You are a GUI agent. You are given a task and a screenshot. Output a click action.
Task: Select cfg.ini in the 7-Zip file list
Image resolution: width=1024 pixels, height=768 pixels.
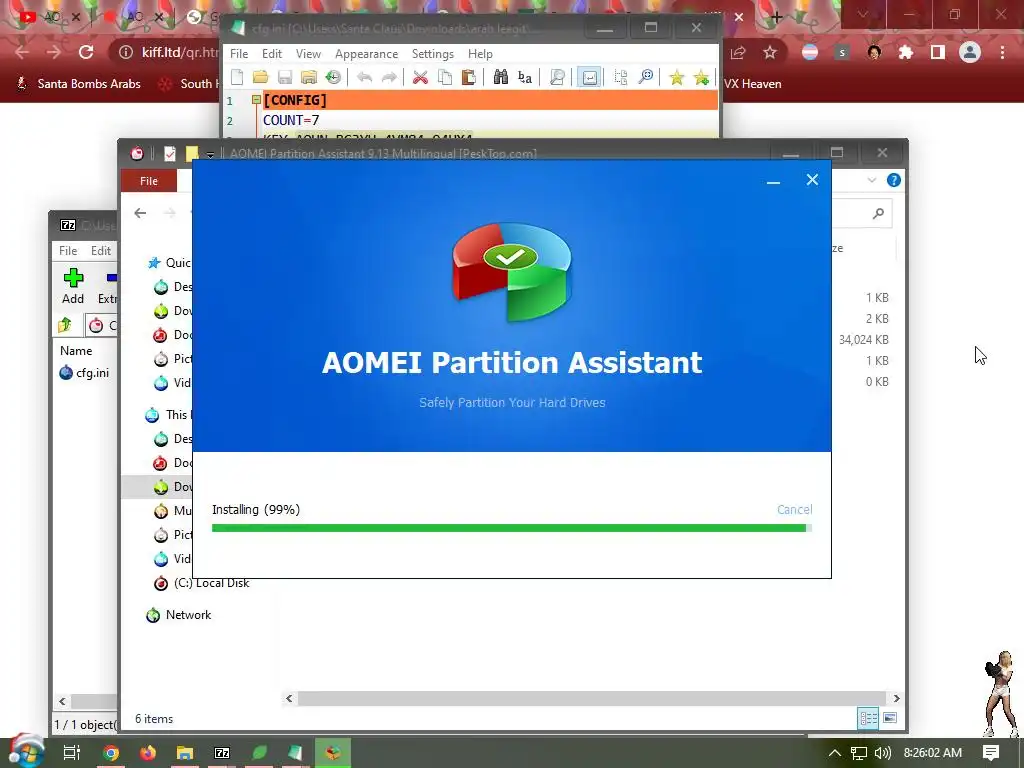pos(84,373)
